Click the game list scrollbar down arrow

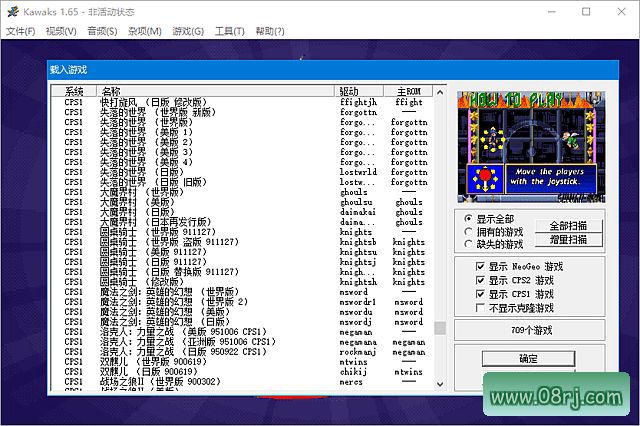[x=440, y=384]
